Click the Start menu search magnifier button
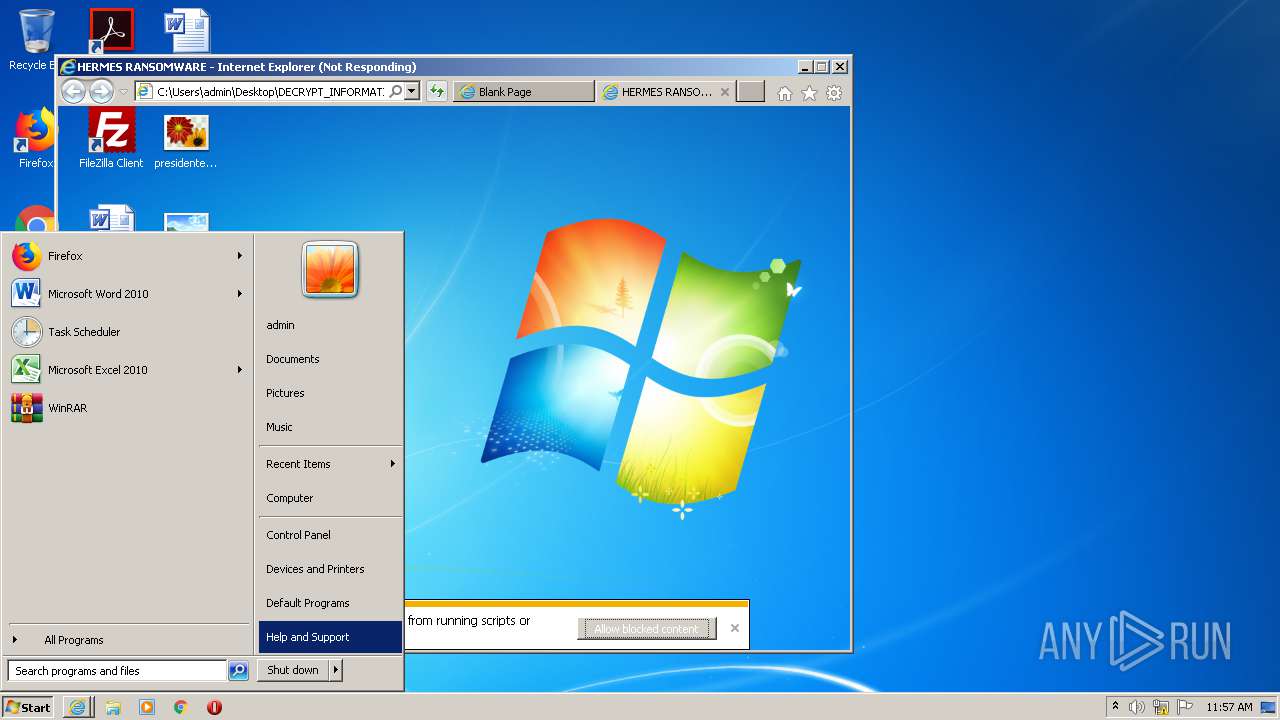This screenshot has width=1280, height=720. click(x=238, y=671)
